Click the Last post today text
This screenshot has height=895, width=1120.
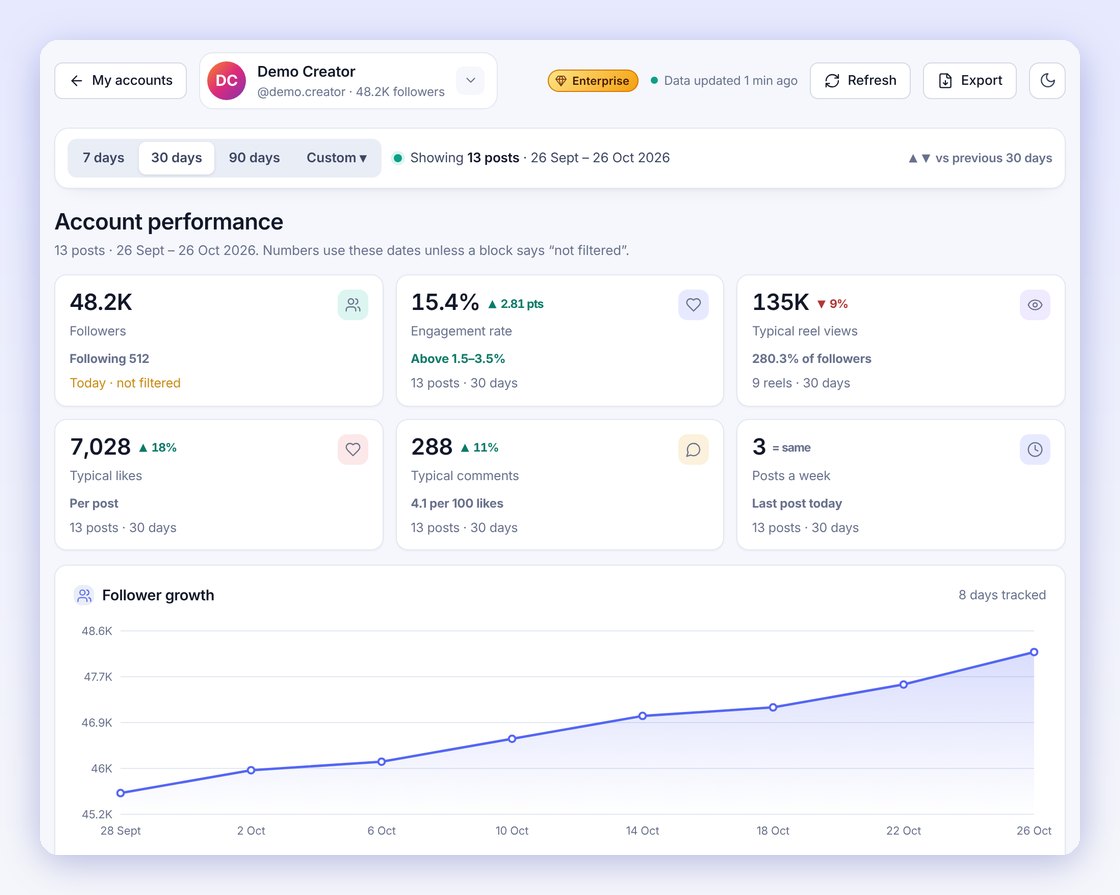797,504
